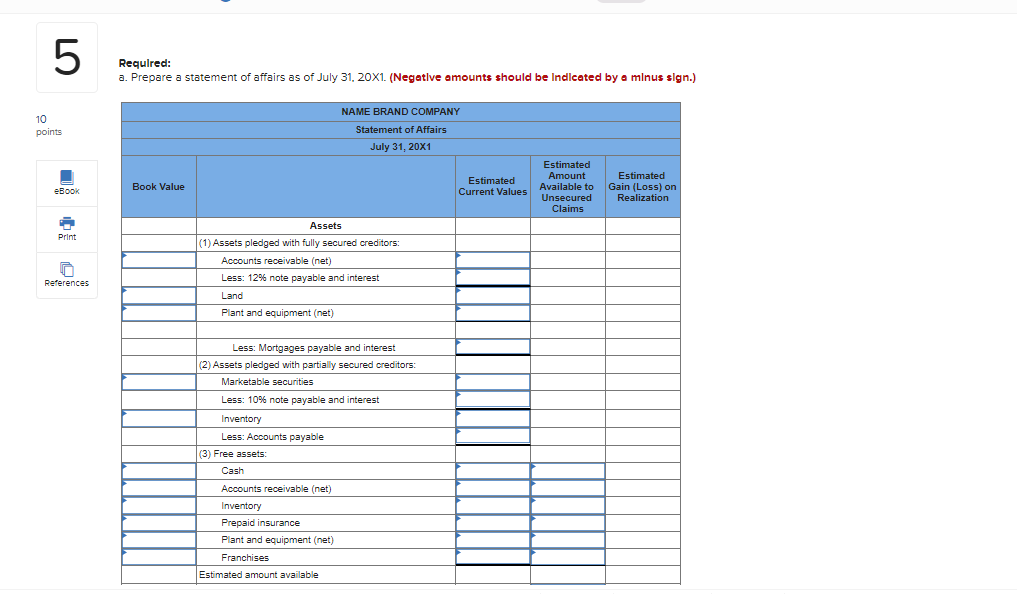
Task: Click the 'NAME BRAND COMPANY' title
Action: point(401,112)
